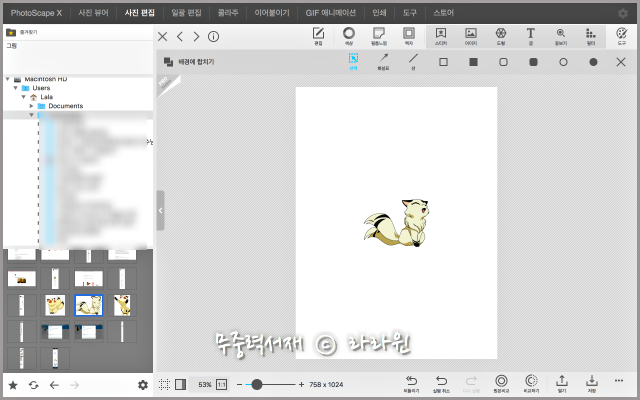Switch to GIF 애니메이션 tab
This screenshot has height=400, width=640.
[331, 13]
